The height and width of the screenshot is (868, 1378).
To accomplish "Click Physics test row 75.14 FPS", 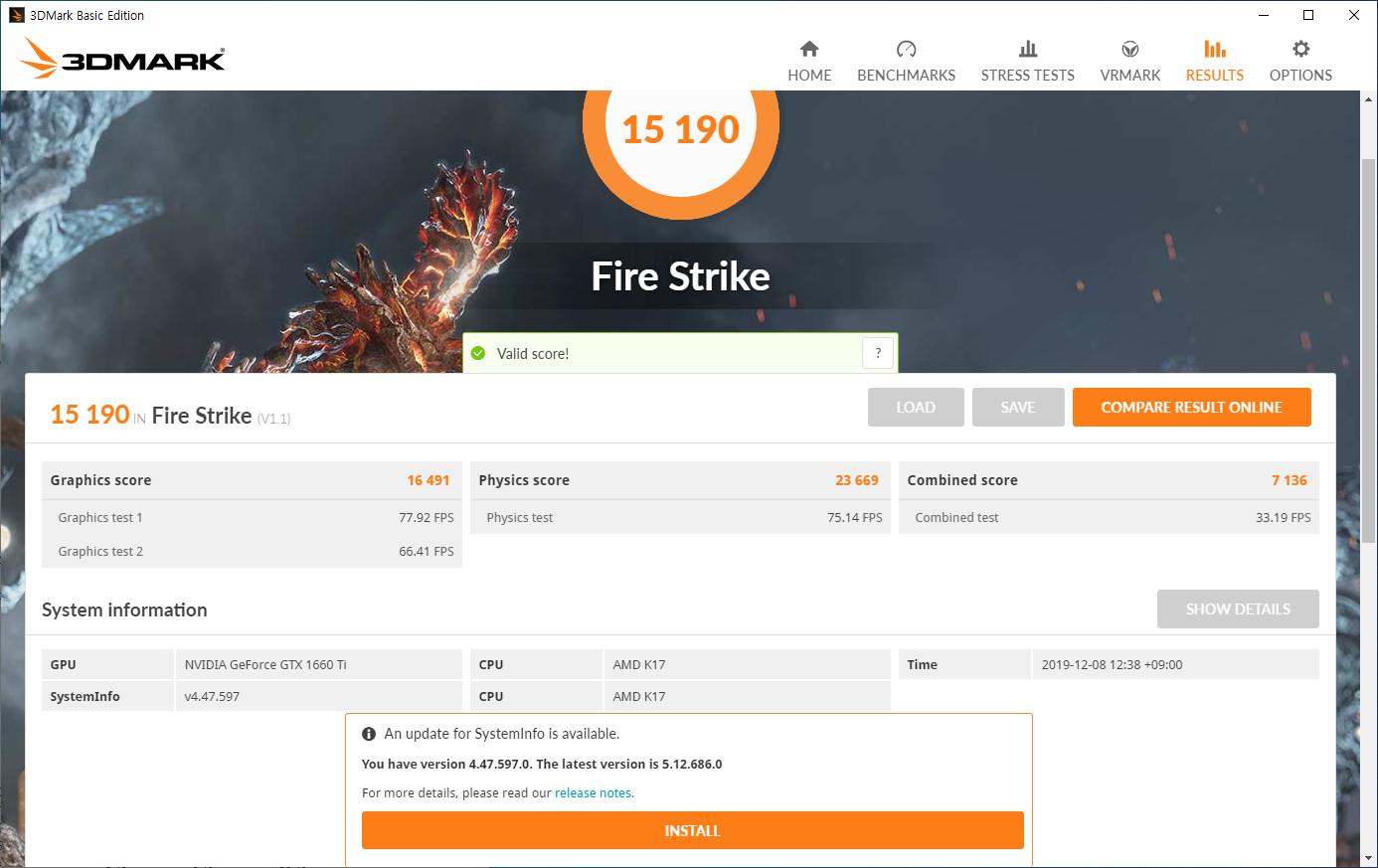I will [x=680, y=517].
